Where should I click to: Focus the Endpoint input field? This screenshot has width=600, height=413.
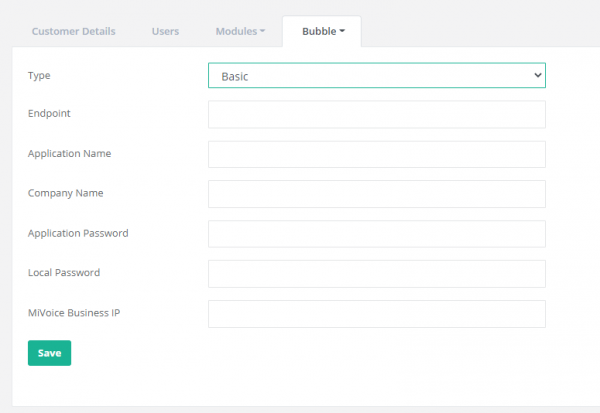click(x=377, y=114)
